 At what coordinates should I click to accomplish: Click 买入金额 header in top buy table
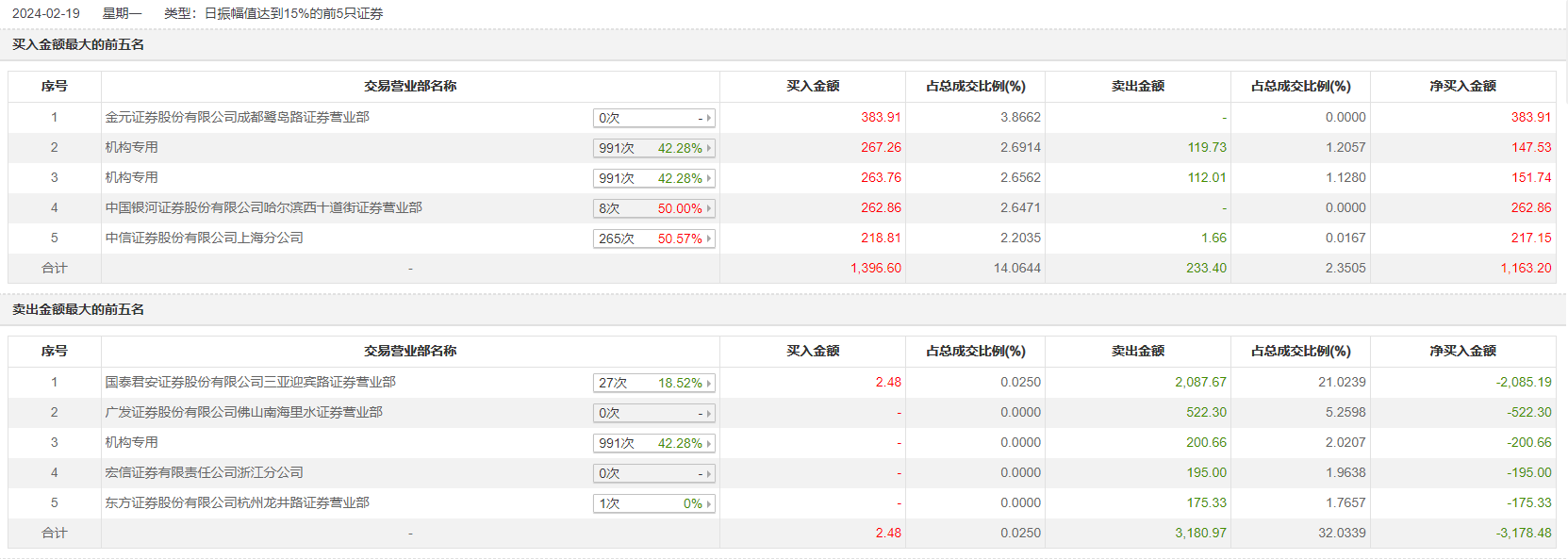(813, 86)
